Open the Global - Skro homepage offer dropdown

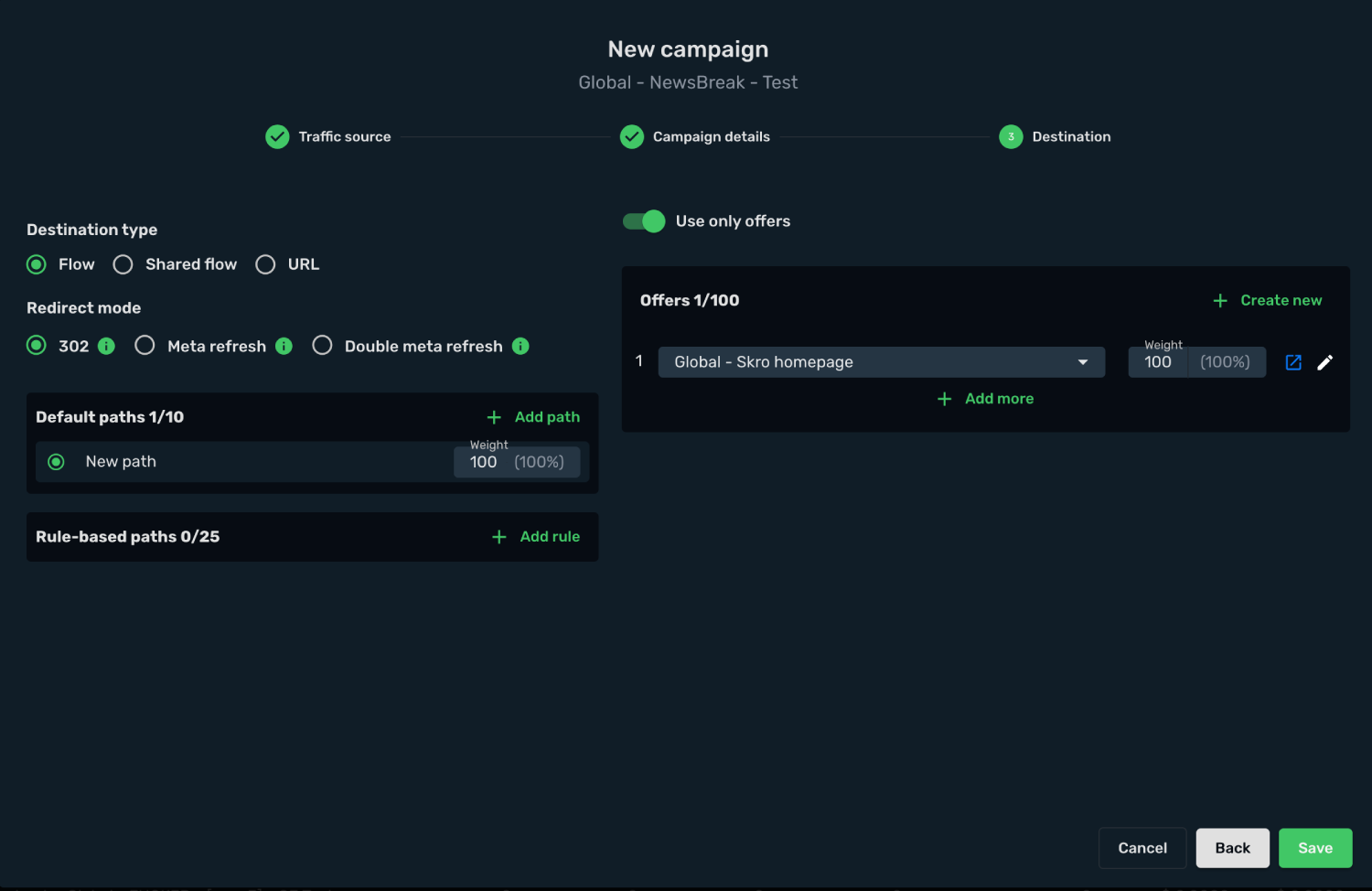point(882,362)
